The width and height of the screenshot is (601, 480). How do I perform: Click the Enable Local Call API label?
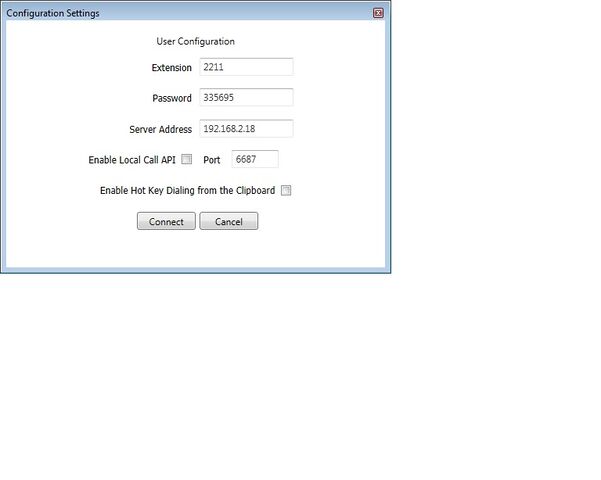point(132,160)
